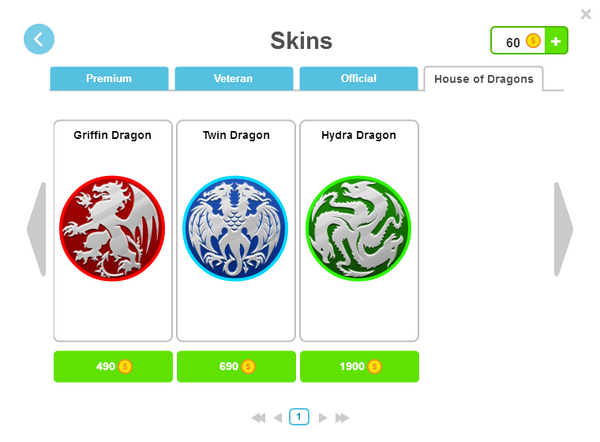Close the Skins dialog with X
Screen dimensions: 600x442
(x=585, y=14)
